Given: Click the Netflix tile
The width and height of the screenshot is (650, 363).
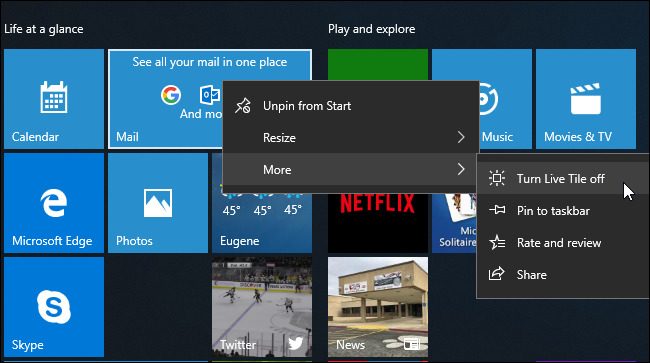Looking at the screenshot, I should pos(378,223).
